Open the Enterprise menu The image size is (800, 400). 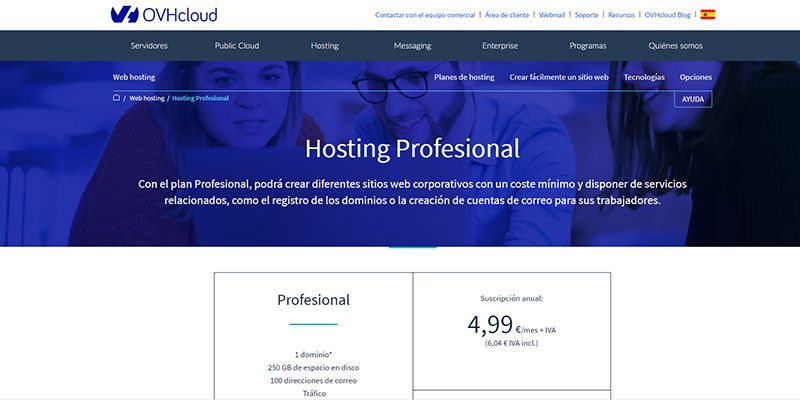coord(500,45)
